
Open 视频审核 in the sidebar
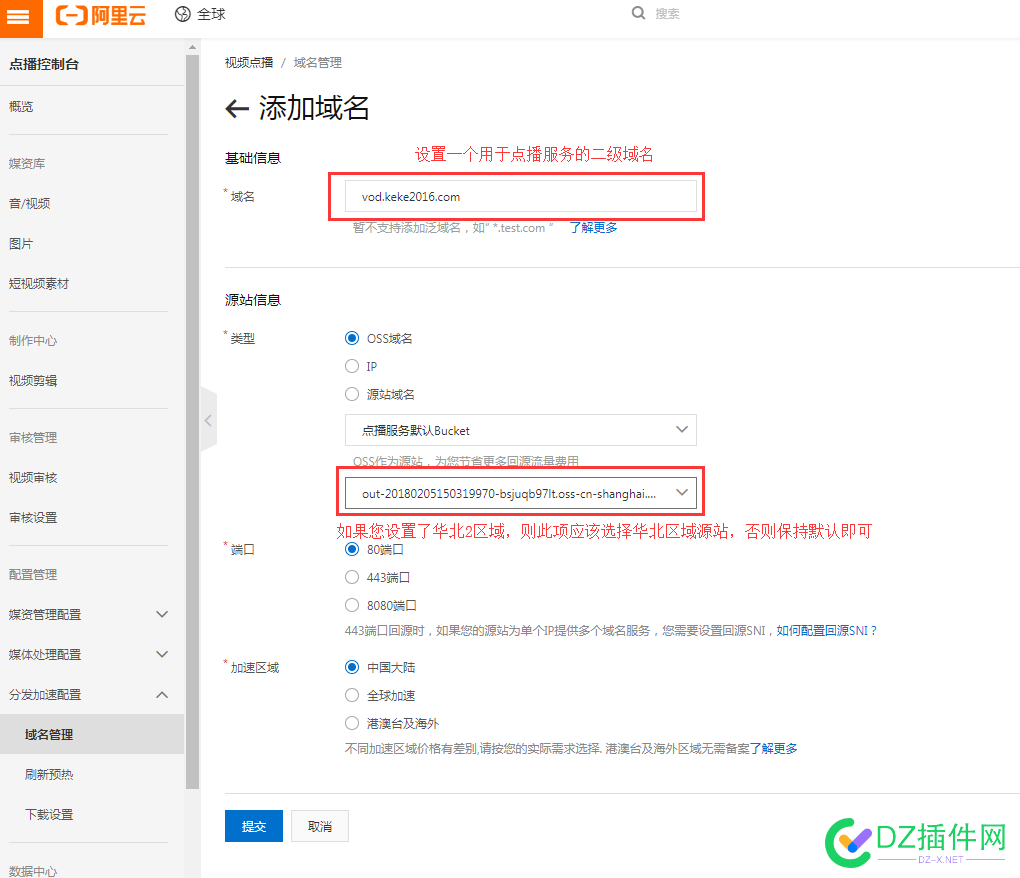tap(33, 478)
